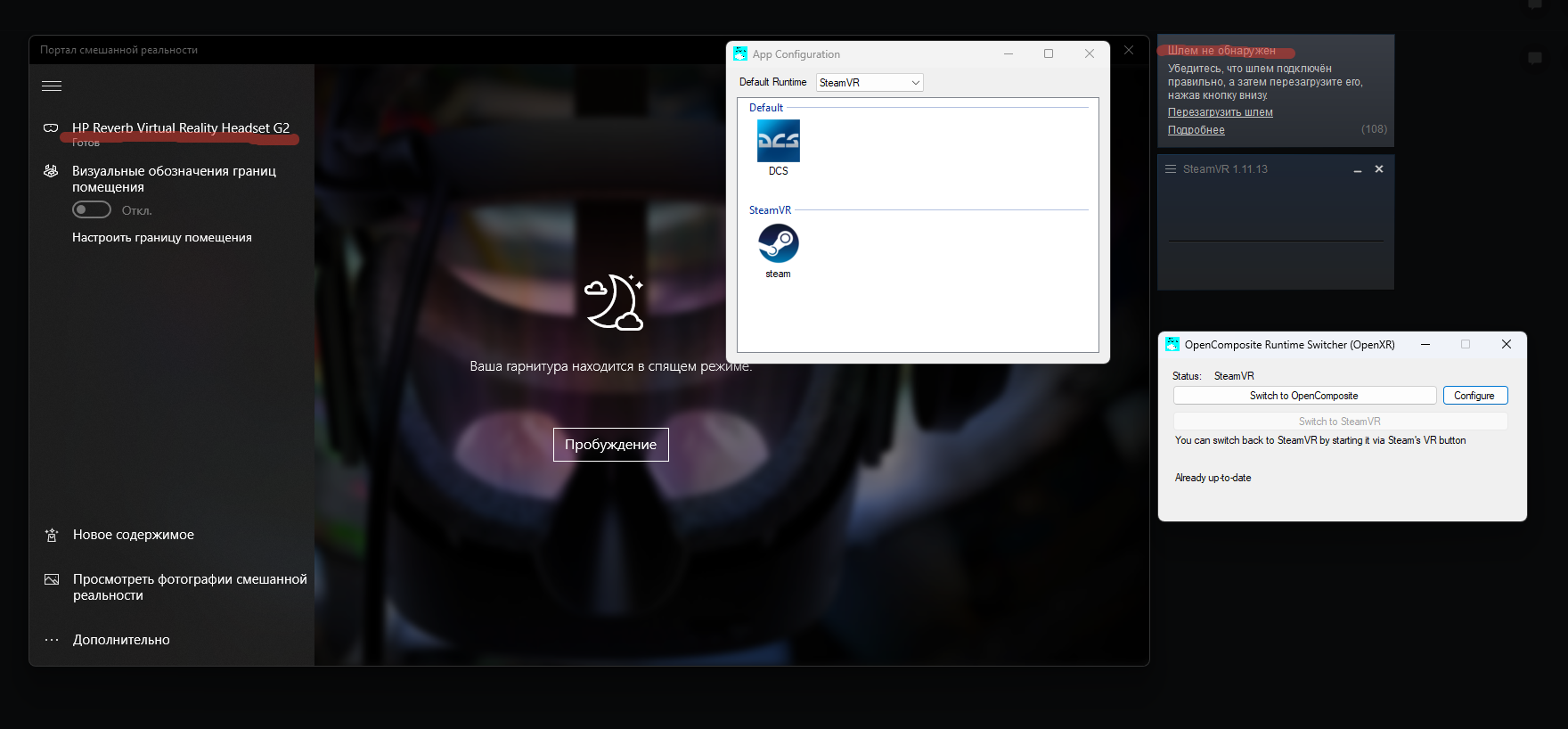Viewport: 1568px width, 729px height.
Task: Open the hamburger menu in Mixed Reality Portal
Action: point(52,86)
